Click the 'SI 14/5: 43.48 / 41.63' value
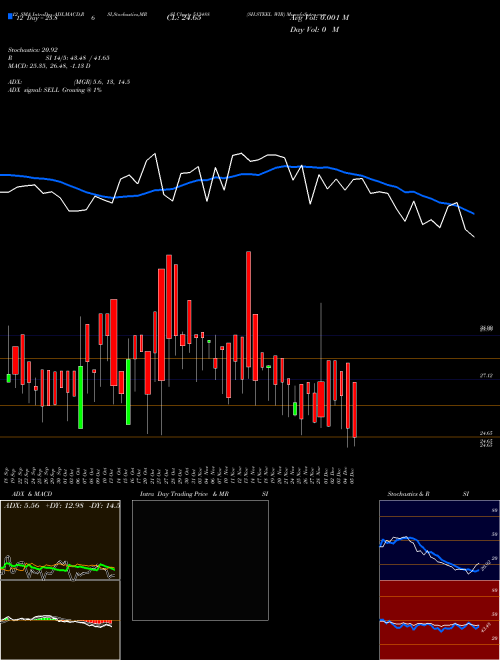This screenshot has height=660, width=500. point(78,58)
